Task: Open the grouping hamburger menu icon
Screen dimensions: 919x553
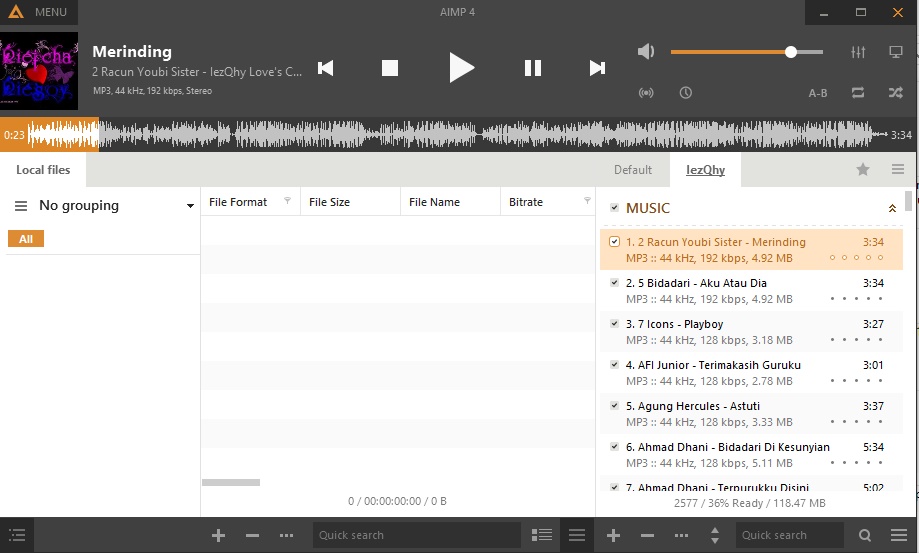Action: 21,206
